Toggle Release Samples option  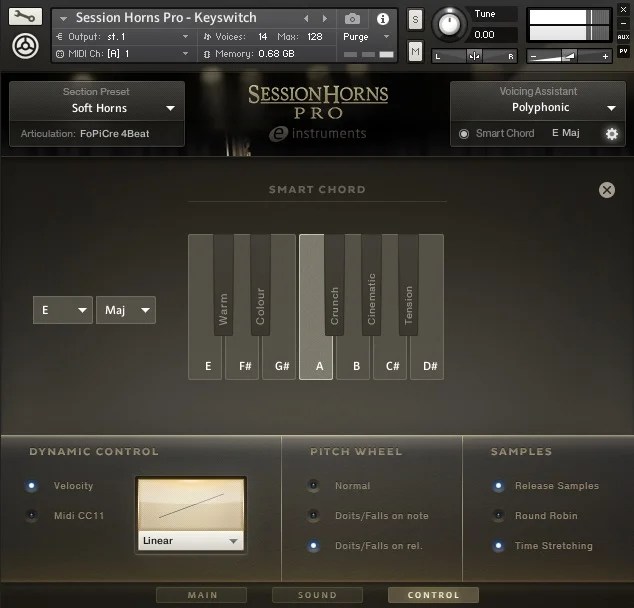pos(499,486)
